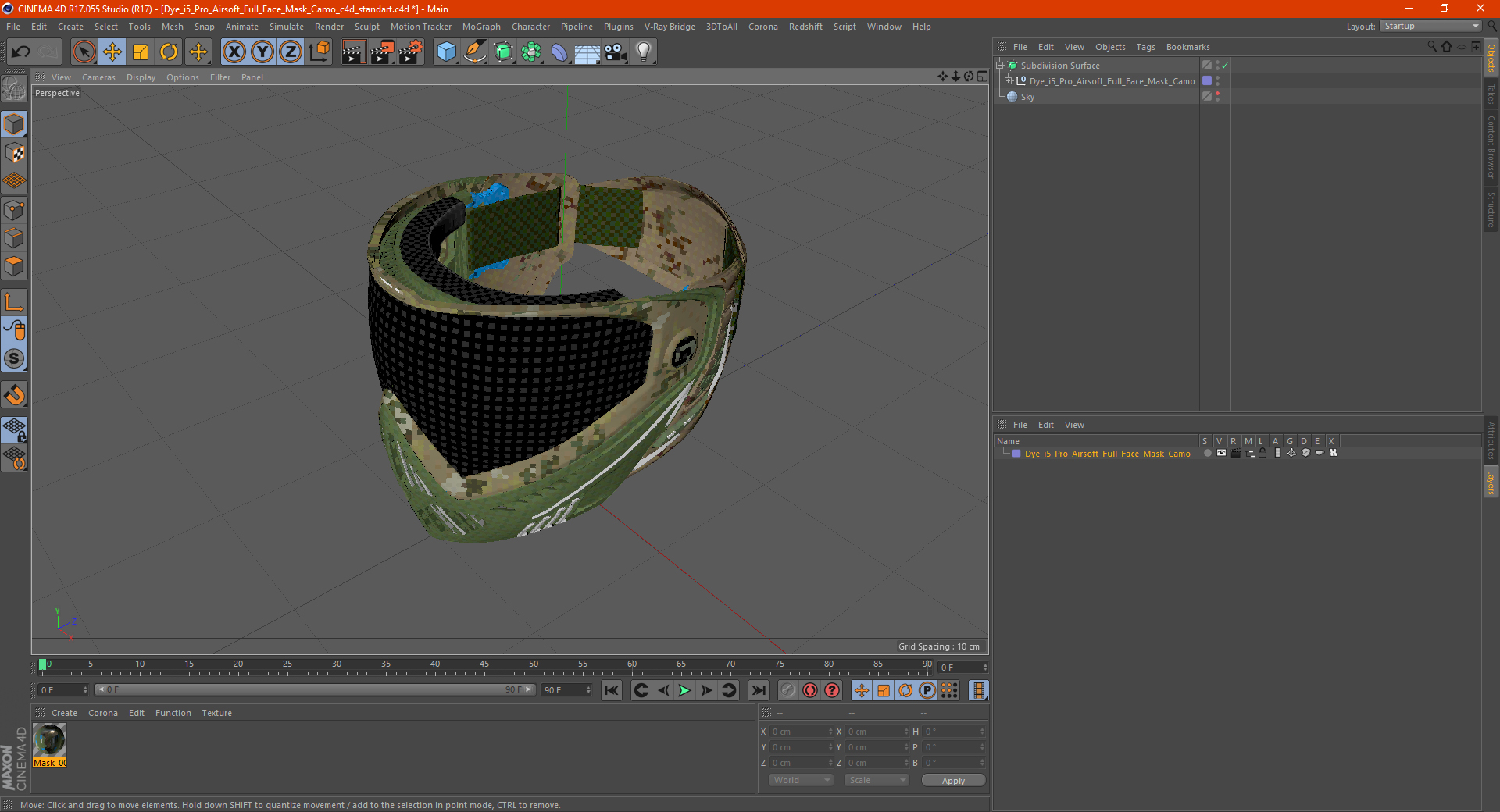1500x812 pixels.
Task: Toggle layer View eye icon
Action: pyautogui.click(x=1221, y=454)
